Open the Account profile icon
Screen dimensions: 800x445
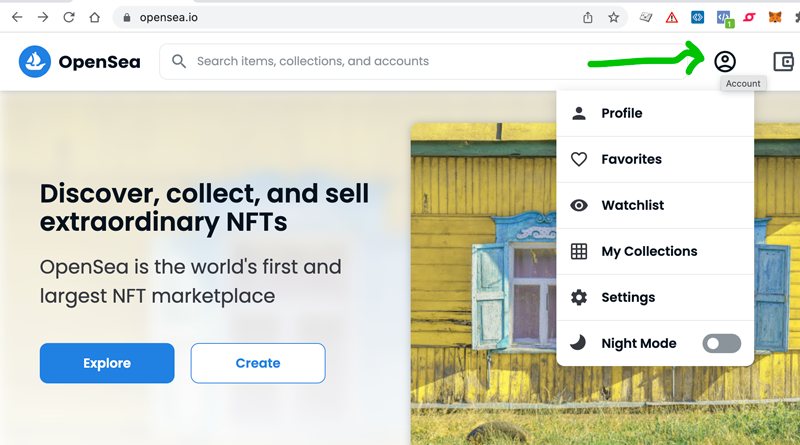click(724, 62)
